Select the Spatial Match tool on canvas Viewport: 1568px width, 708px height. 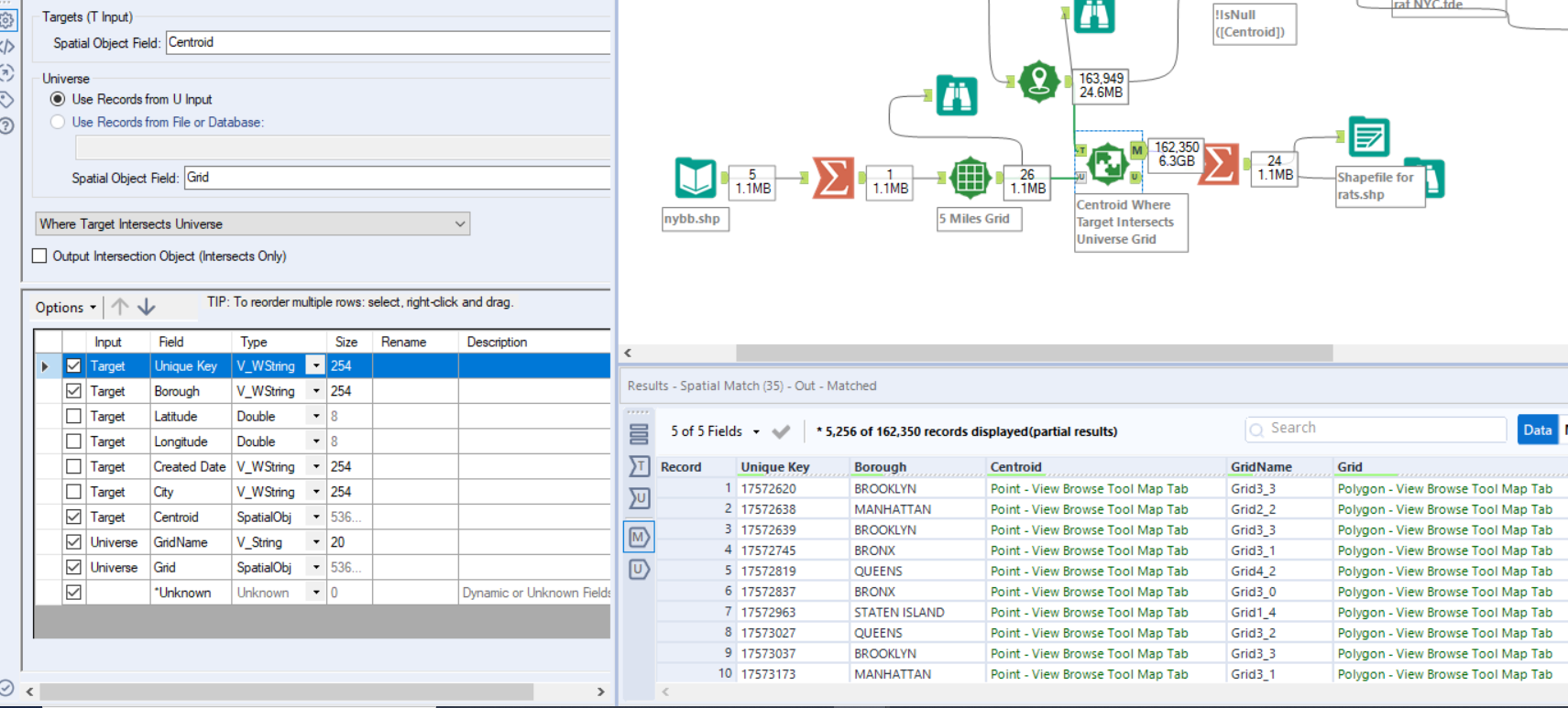(x=1107, y=164)
